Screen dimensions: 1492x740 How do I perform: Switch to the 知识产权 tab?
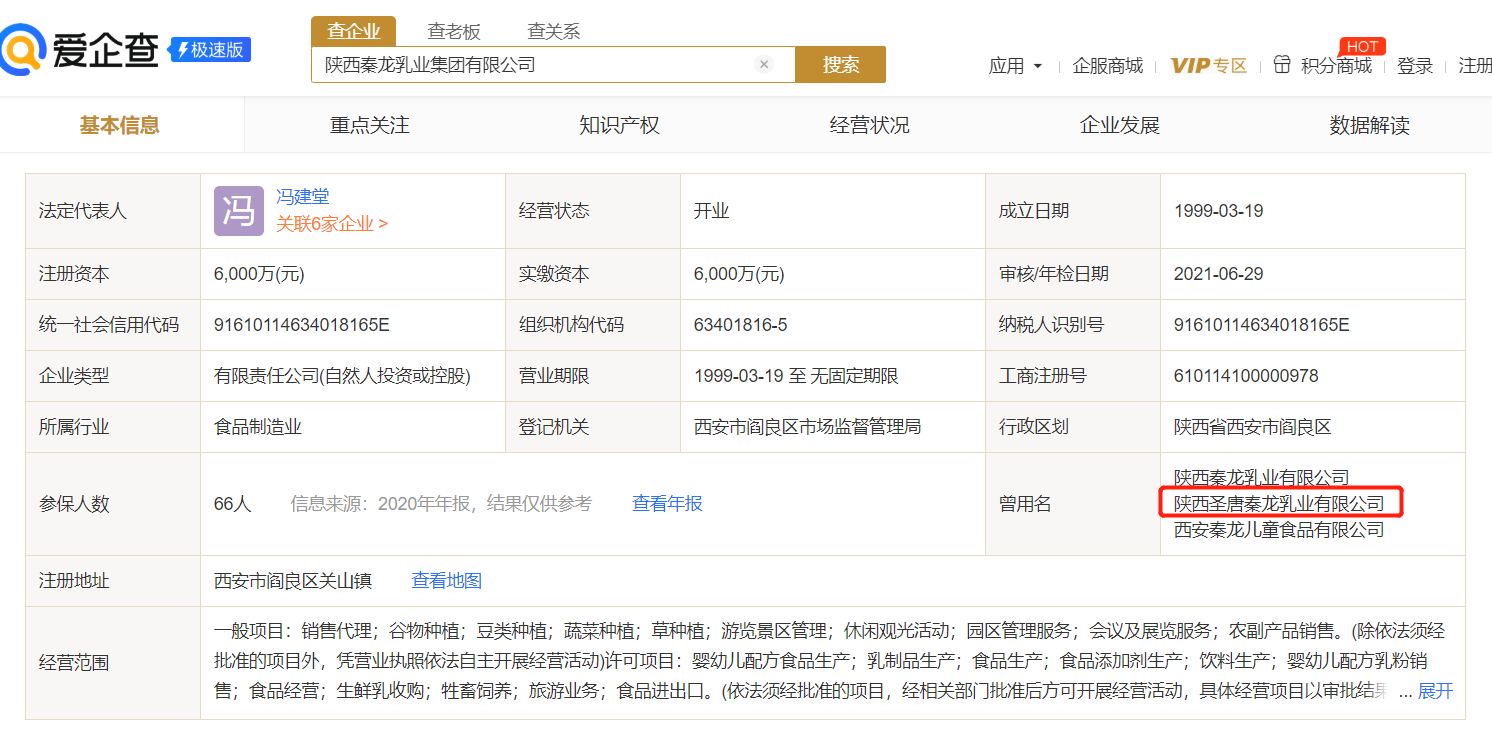tap(618, 124)
